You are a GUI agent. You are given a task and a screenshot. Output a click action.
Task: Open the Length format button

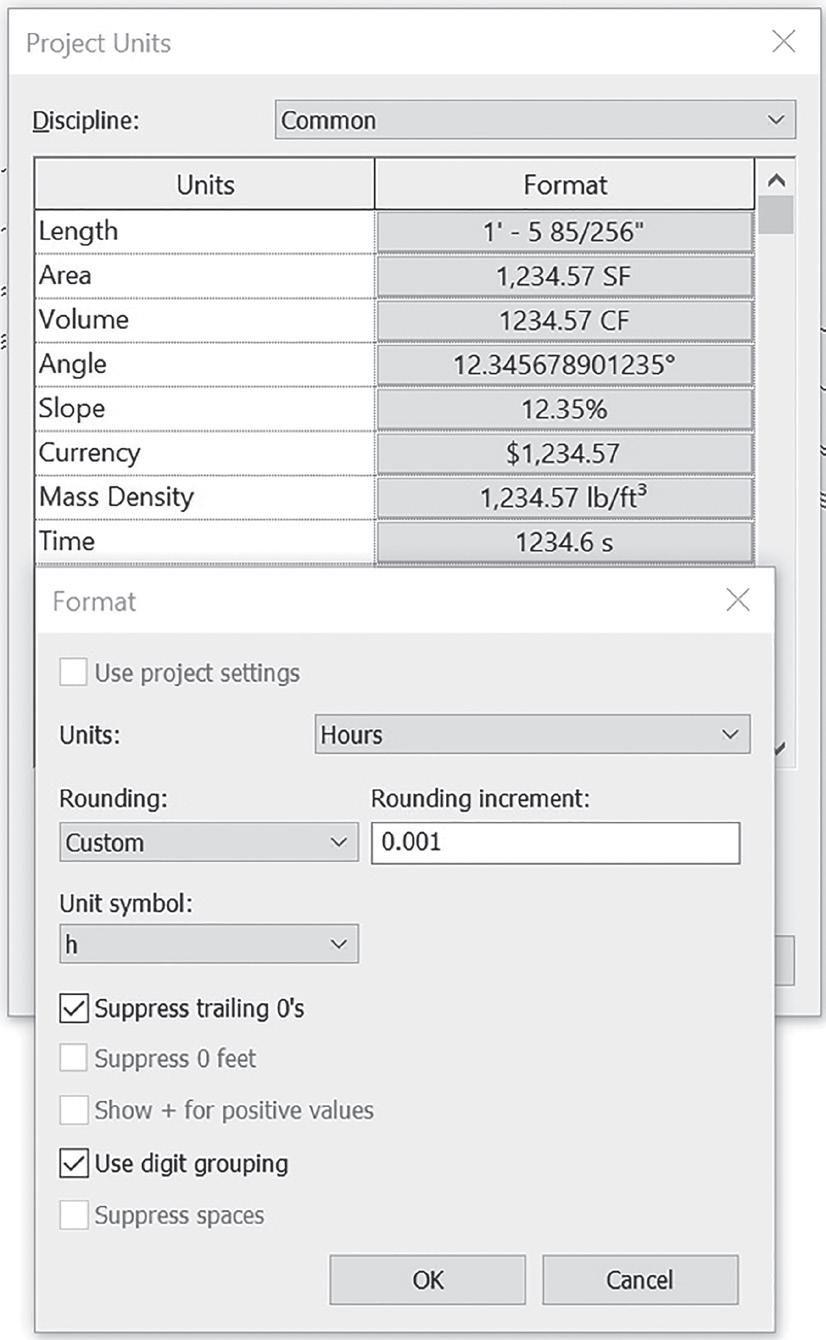(x=564, y=232)
